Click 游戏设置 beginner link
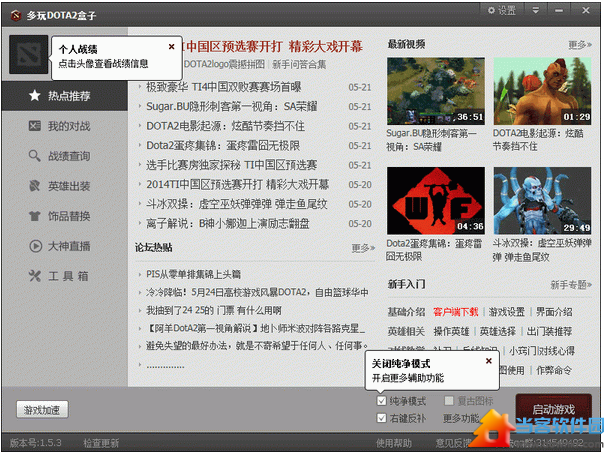This screenshot has width=604, height=454. (507, 312)
